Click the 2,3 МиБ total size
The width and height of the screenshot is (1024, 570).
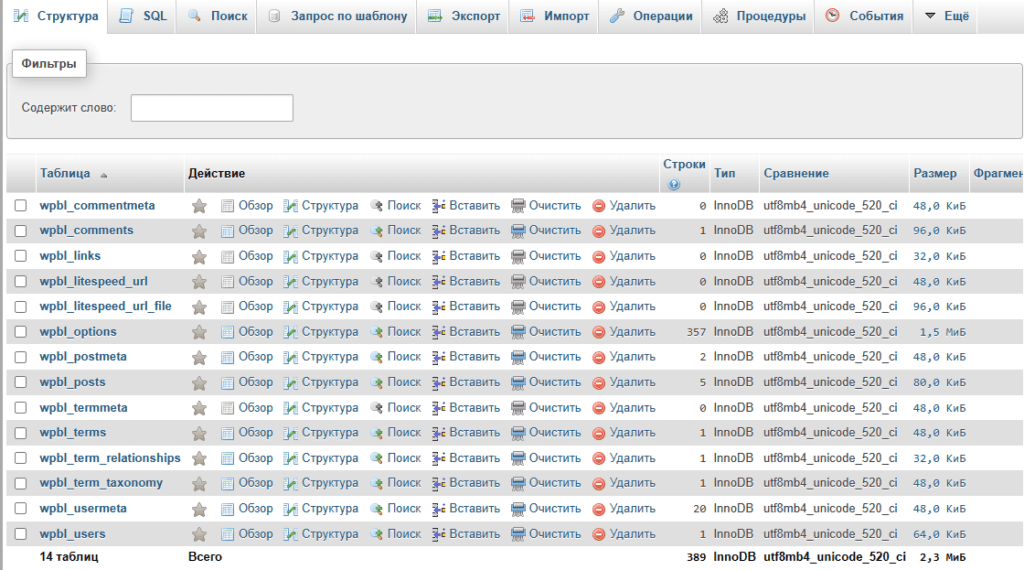942,558
